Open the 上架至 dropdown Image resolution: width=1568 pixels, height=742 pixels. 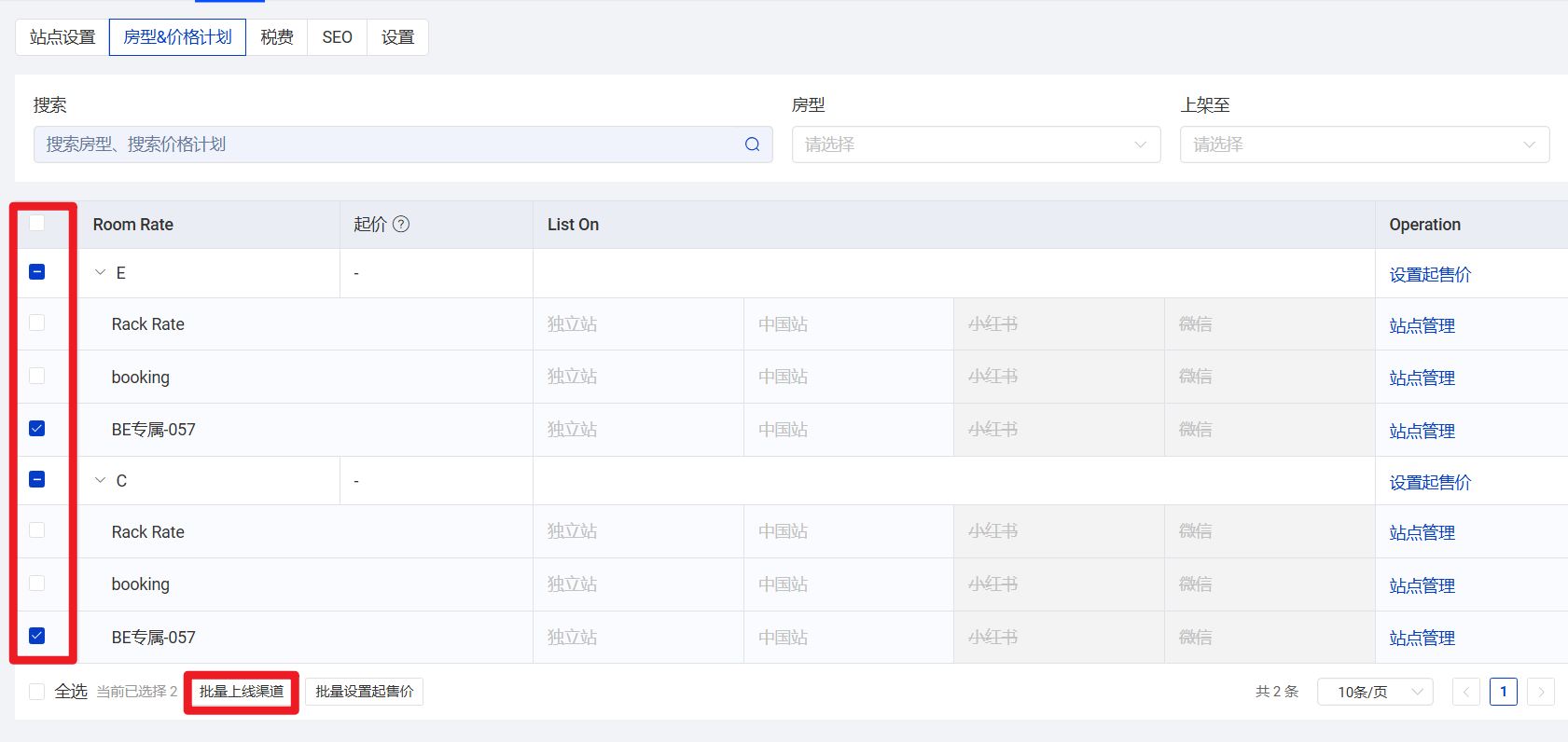tap(1364, 144)
